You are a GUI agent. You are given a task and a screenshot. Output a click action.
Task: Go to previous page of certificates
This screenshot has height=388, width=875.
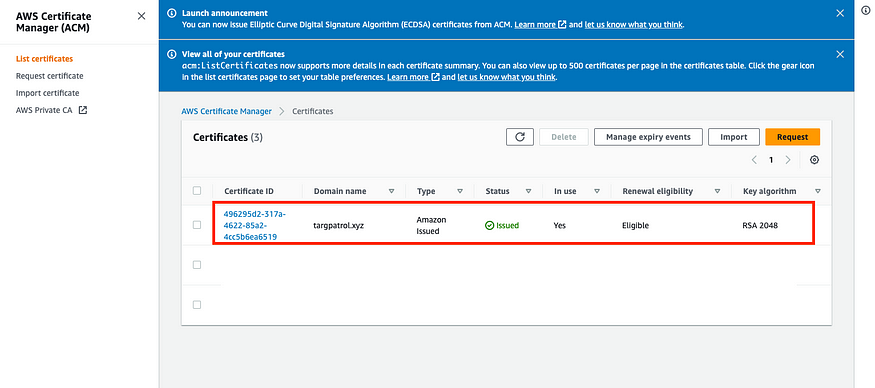click(x=754, y=160)
